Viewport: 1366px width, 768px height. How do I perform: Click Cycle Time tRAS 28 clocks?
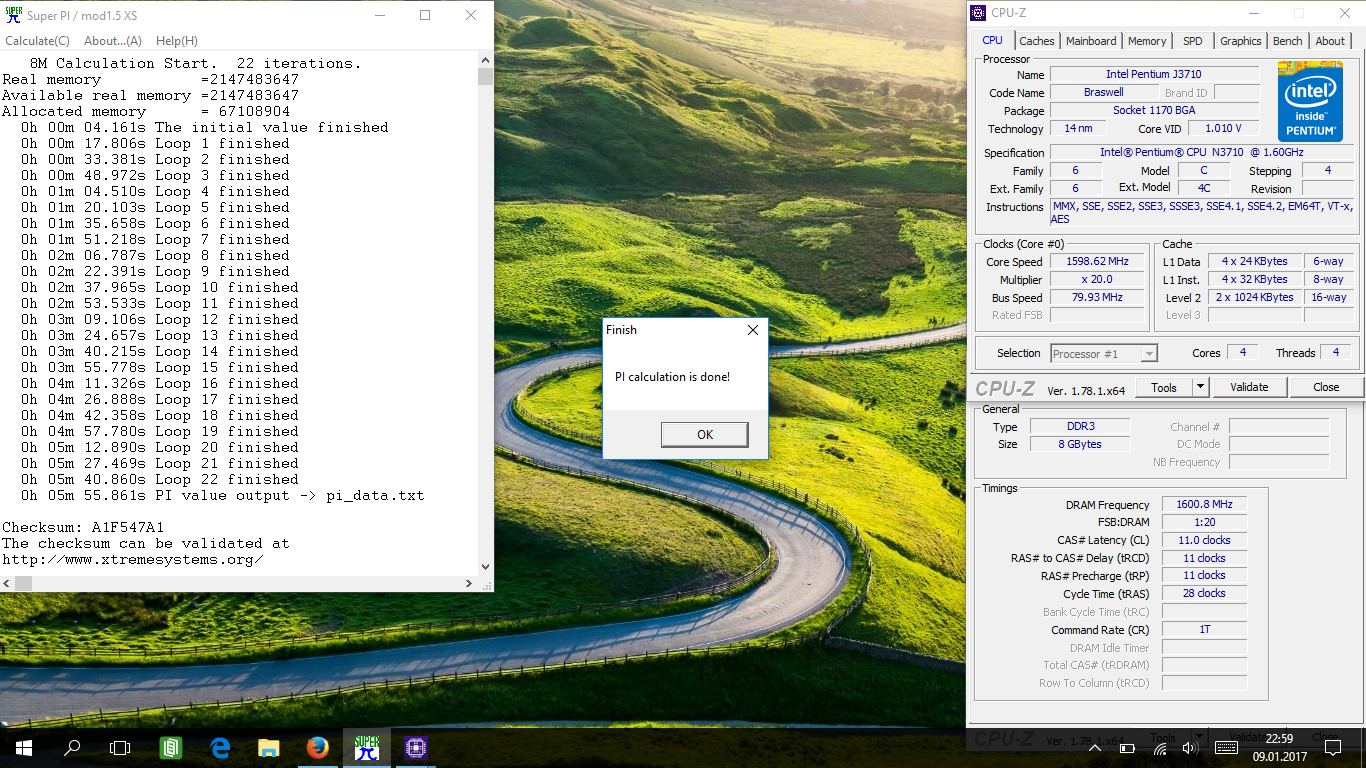1204,593
